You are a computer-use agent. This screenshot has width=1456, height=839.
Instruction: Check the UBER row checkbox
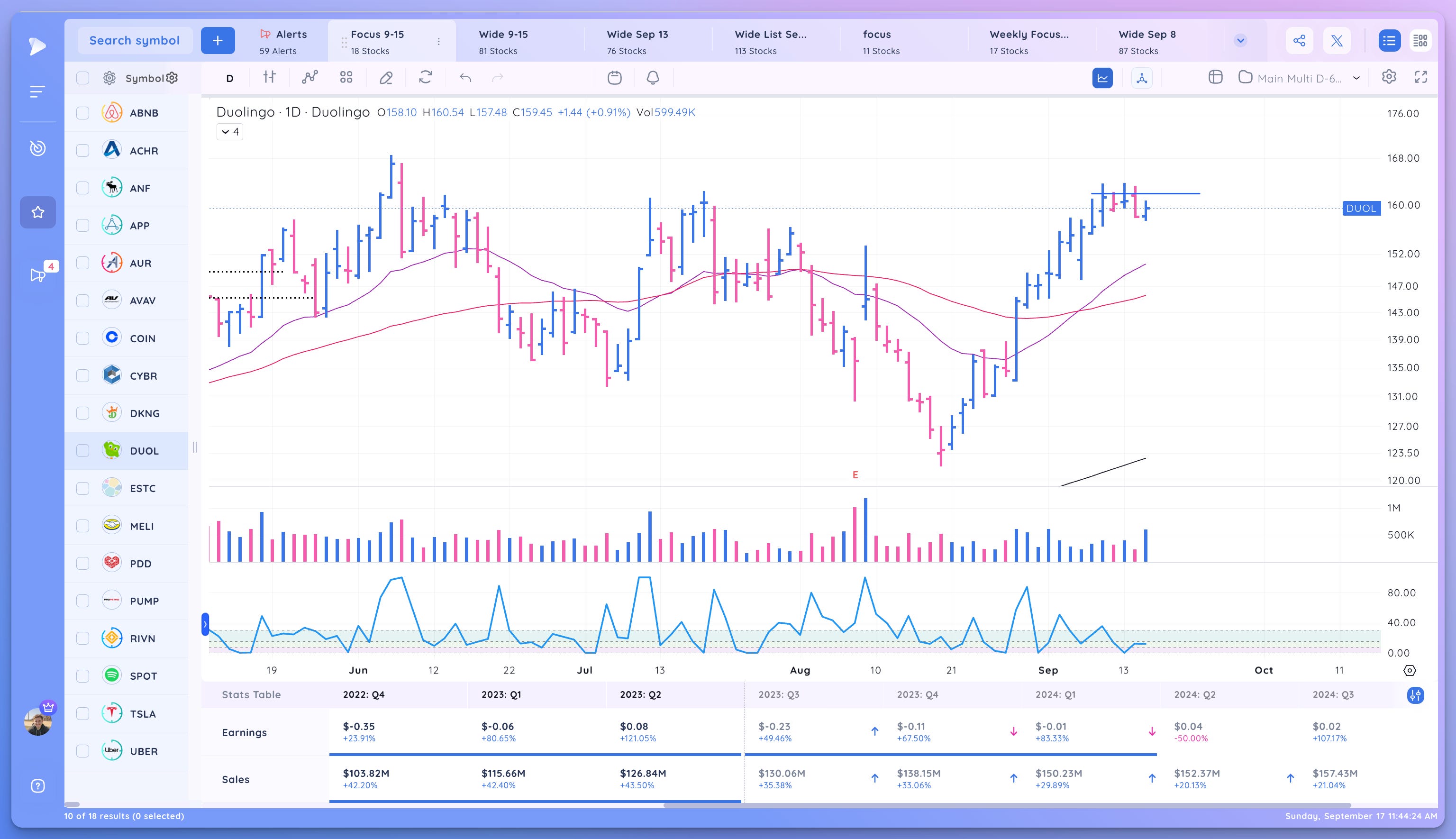click(x=83, y=751)
